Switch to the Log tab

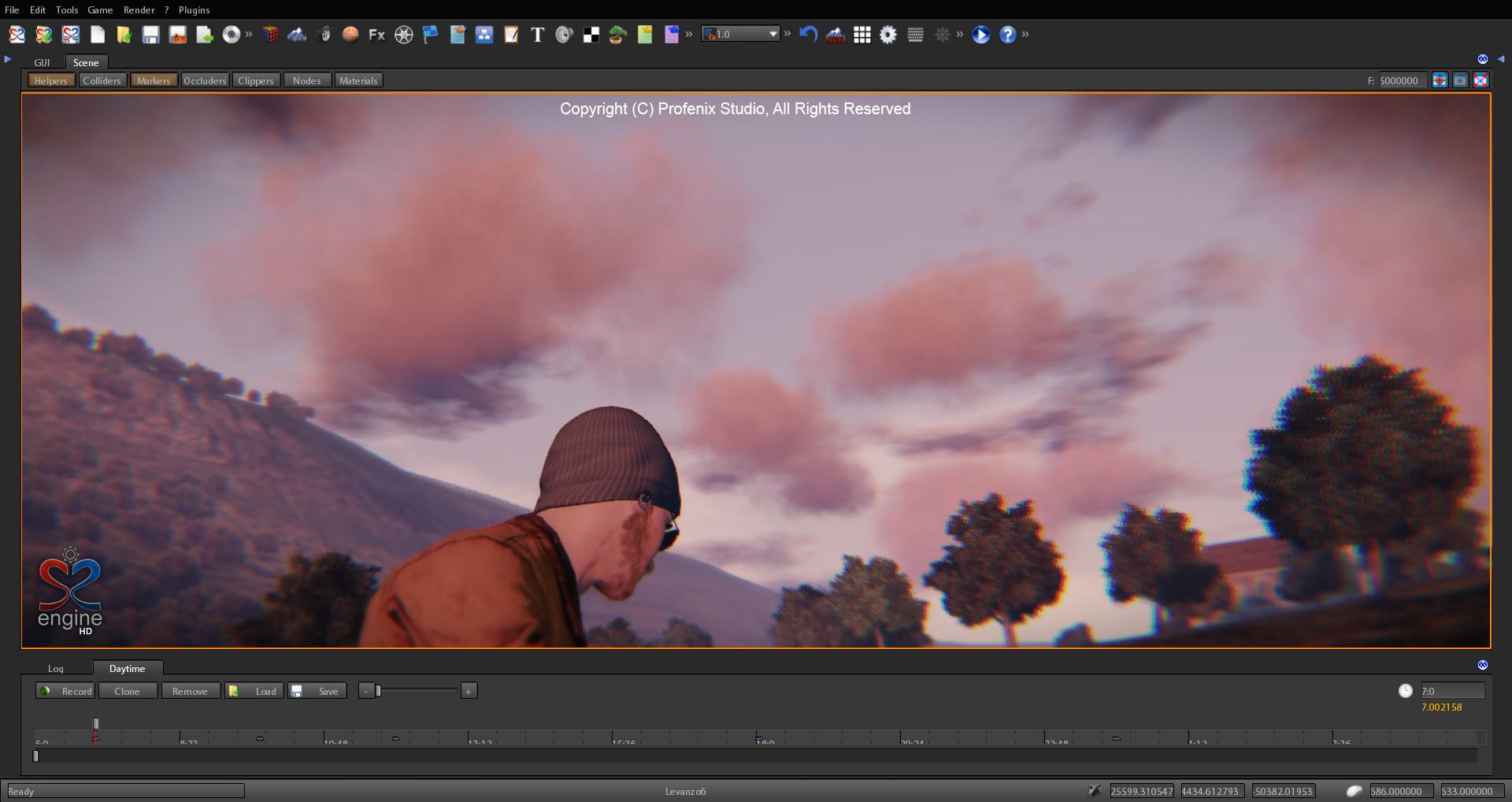55,668
